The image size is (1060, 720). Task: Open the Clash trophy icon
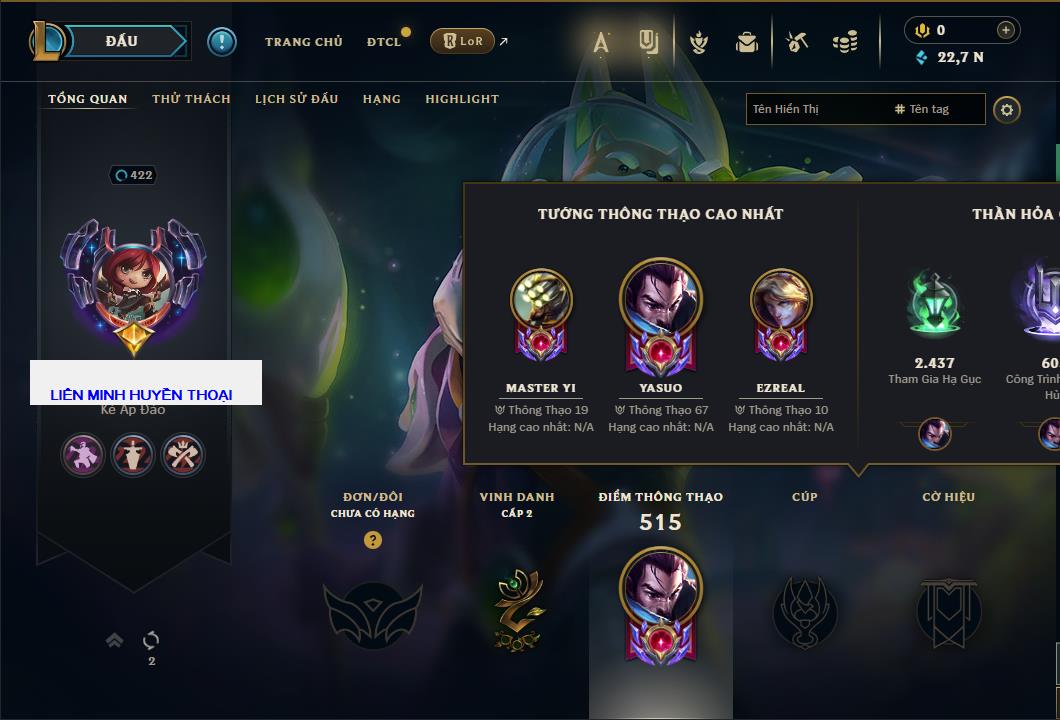click(699, 43)
